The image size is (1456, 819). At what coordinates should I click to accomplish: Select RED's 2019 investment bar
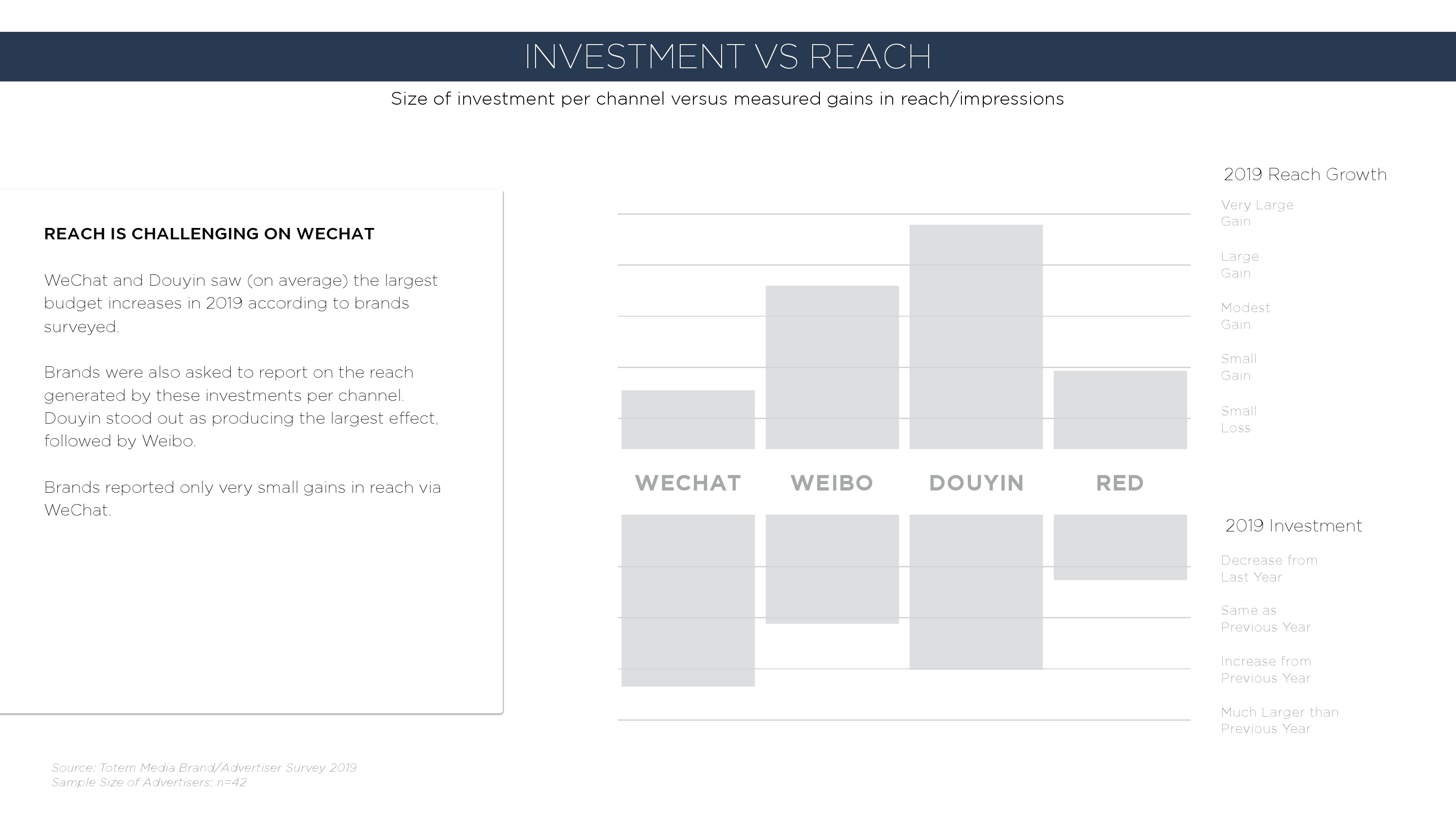pos(1120,547)
